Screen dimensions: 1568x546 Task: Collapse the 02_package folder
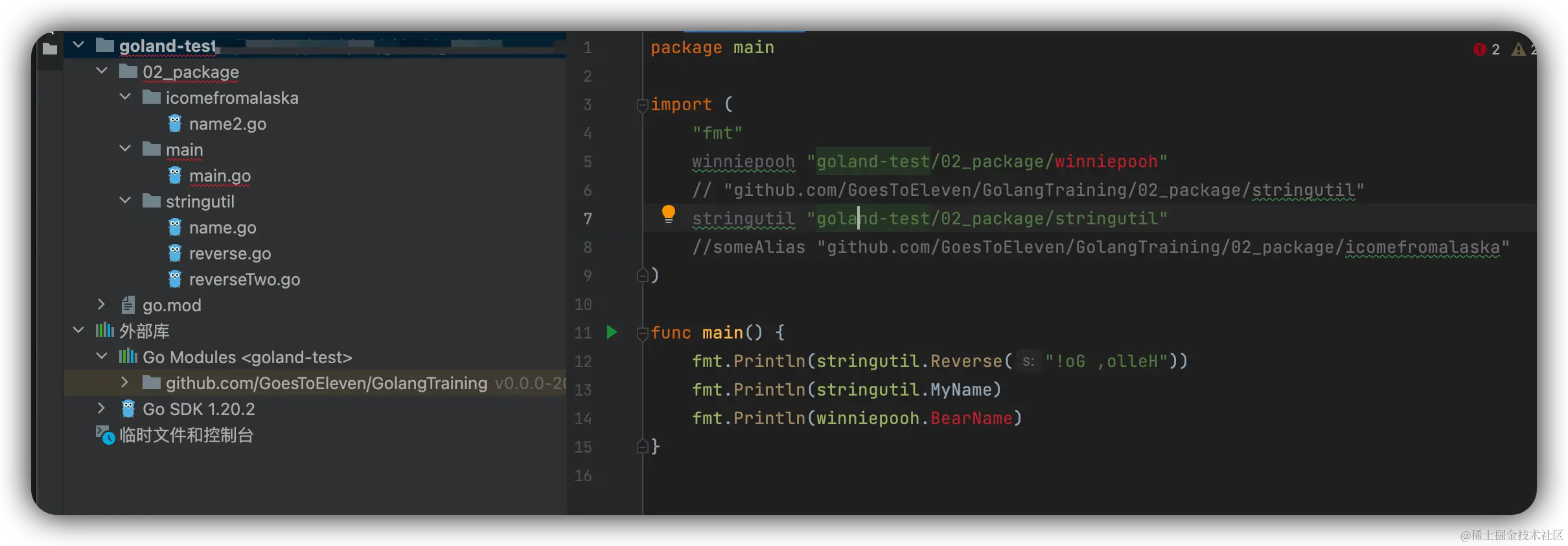102,71
